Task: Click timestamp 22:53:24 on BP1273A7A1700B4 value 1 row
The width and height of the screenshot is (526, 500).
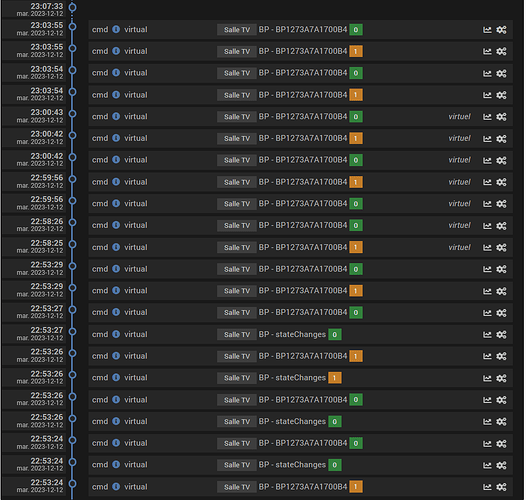Action: 47,483
